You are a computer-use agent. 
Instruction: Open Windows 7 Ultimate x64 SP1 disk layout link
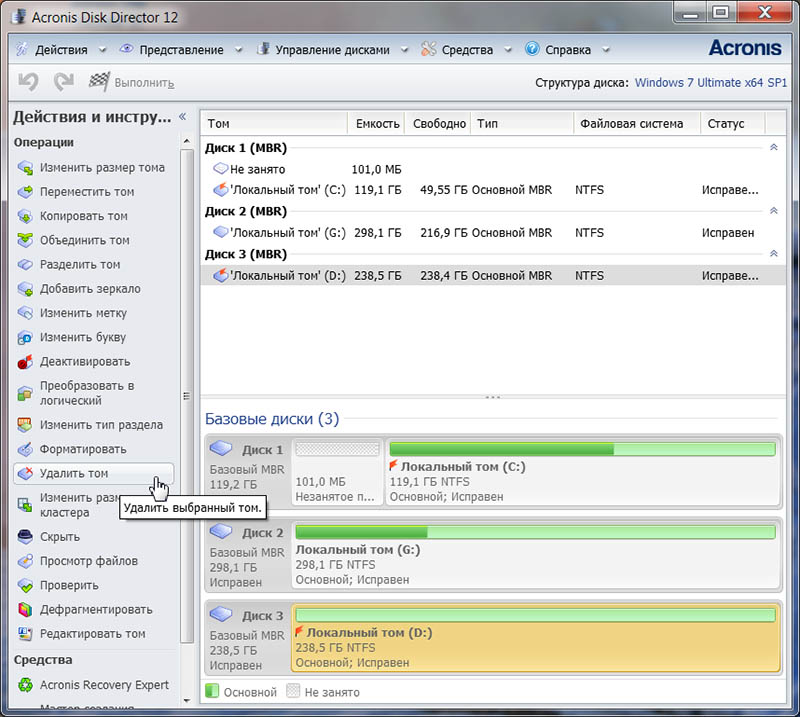tap(711, 83)
